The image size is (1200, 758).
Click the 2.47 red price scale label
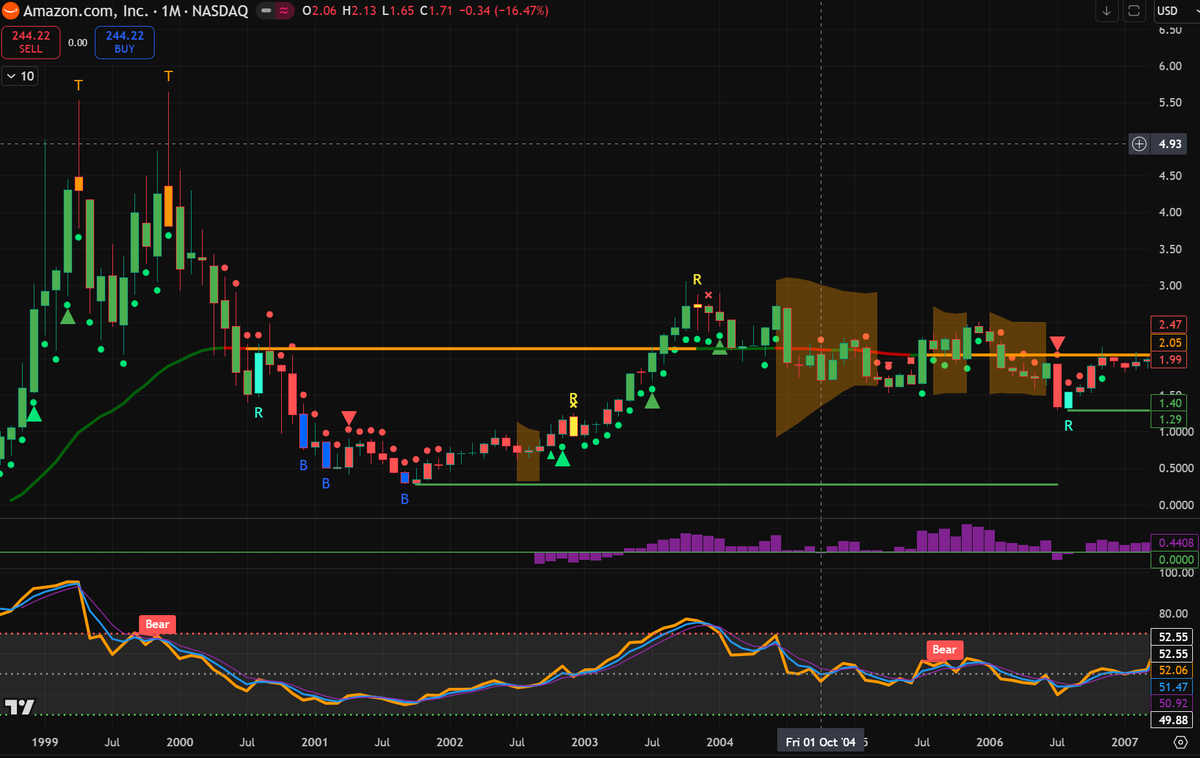(1170, 325)
